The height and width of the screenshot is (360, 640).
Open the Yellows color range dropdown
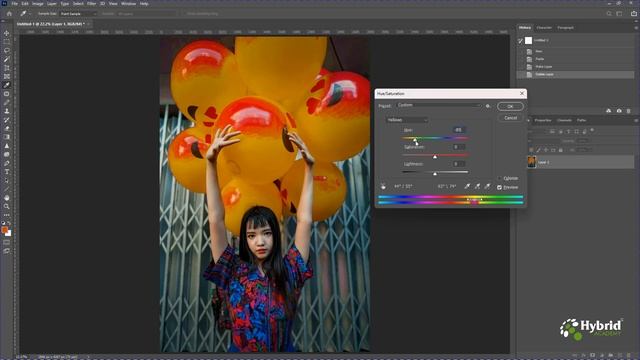pos(407,120)
